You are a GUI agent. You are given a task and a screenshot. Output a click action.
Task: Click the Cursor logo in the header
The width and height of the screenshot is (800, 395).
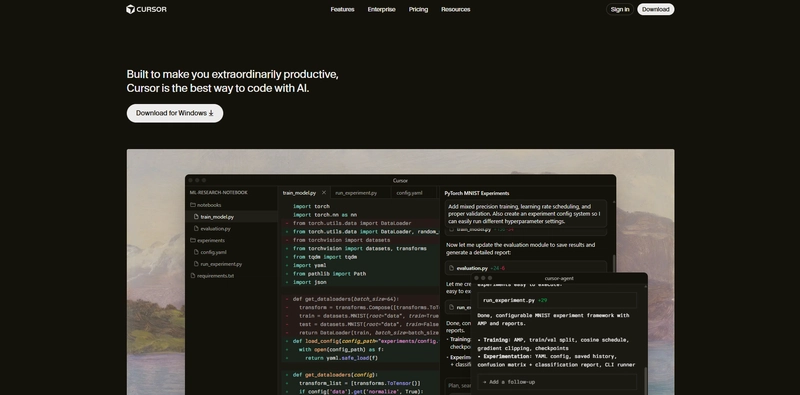click(146, 9)
